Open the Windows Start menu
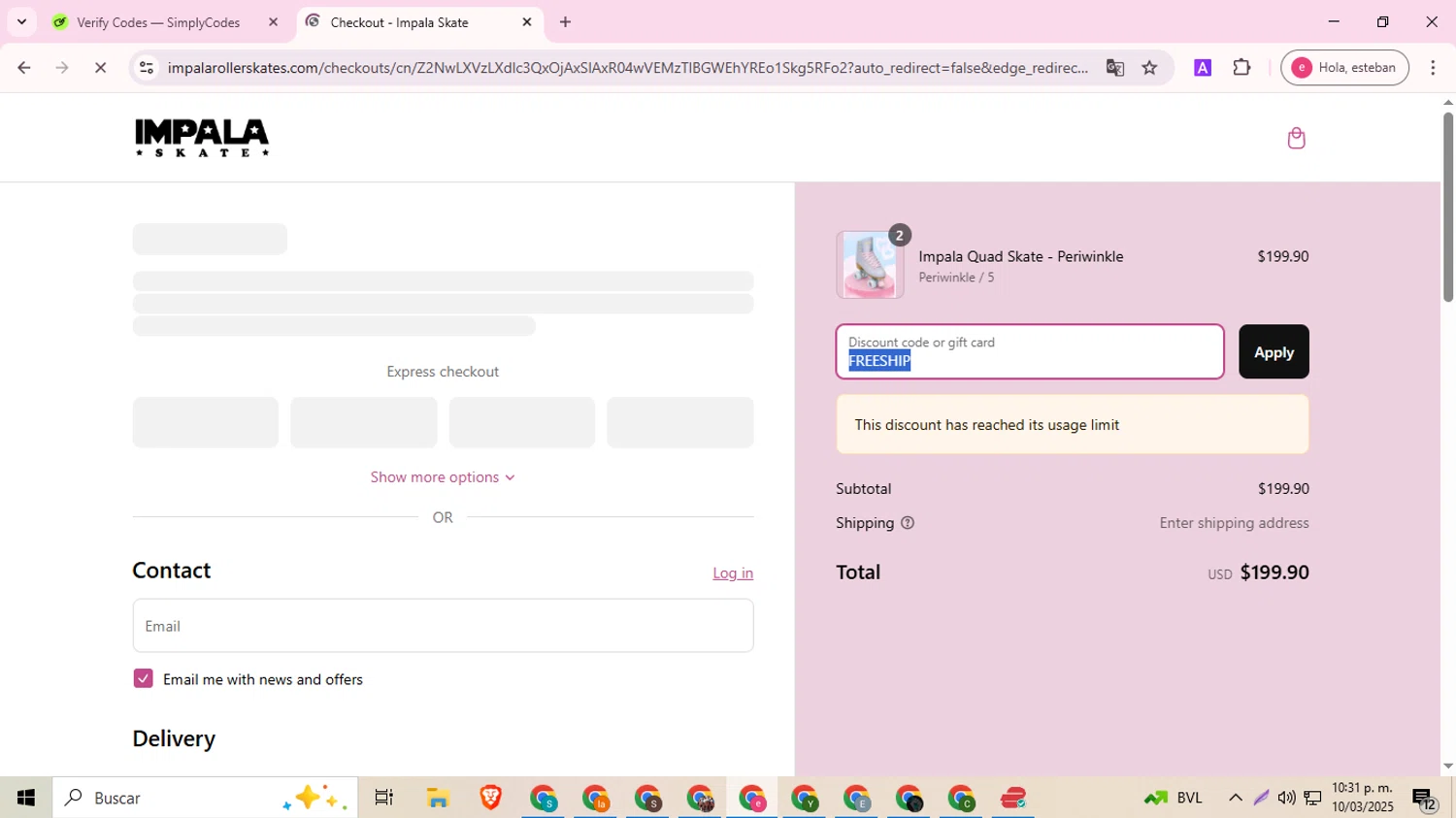 (x=26, y=798)
